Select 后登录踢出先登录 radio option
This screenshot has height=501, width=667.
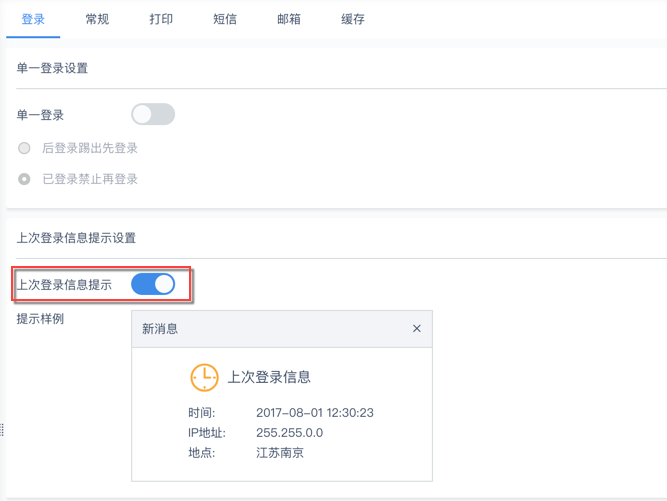(25, 148)
